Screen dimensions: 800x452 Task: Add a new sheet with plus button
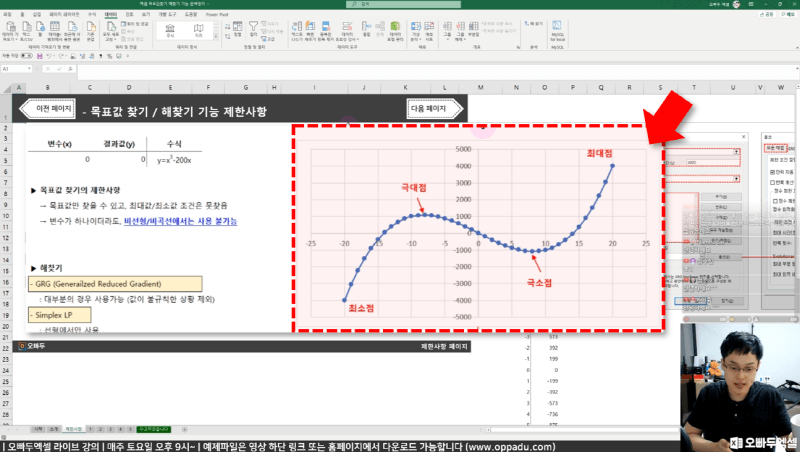coord(184,430)
